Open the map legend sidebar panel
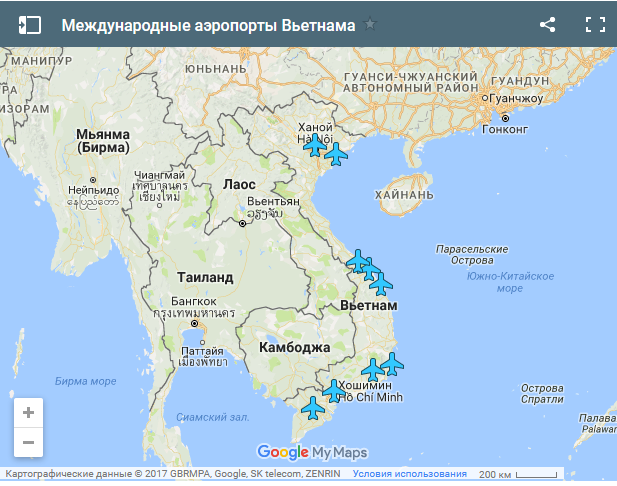The image size is (617, 486). (x=30, y=25)
